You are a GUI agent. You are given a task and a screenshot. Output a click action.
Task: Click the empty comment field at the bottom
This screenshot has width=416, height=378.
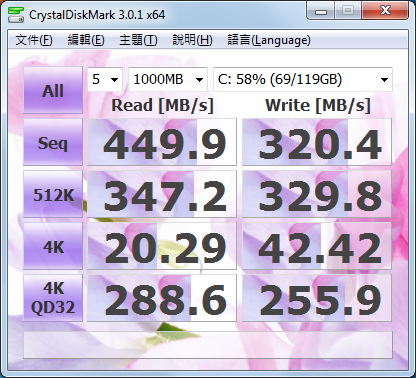coord(208,345)
